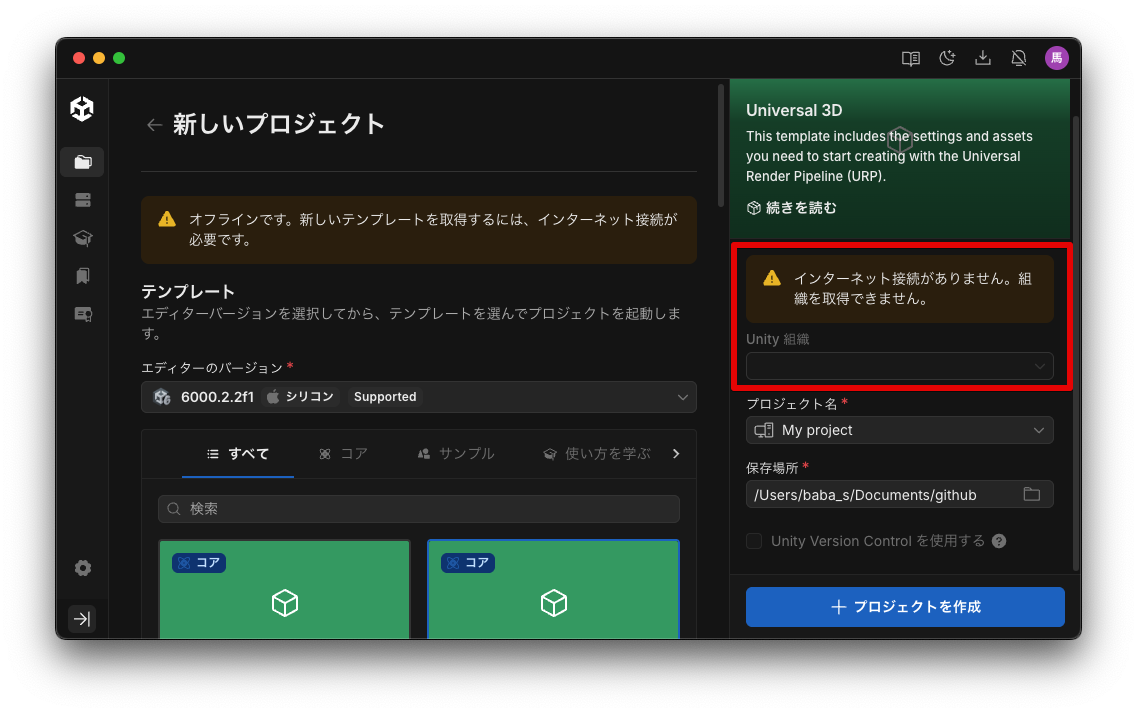1137x713 pixels.
Task: Click the Supported badge in version field
Action: [x=385, y=397]
